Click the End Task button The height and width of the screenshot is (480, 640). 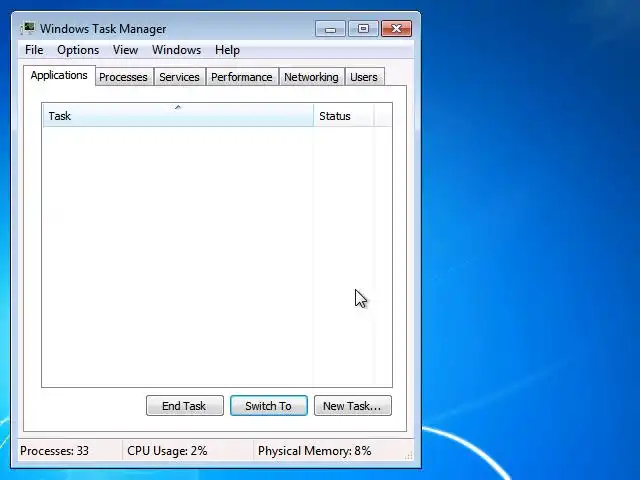point(184,406)
